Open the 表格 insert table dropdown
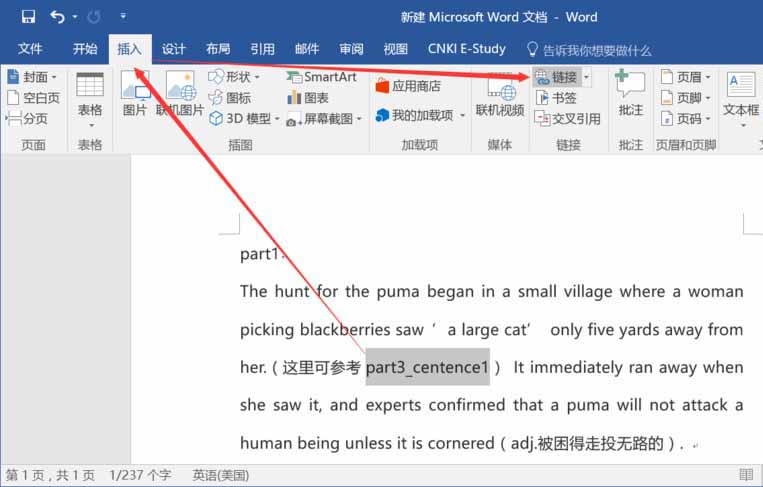Viewport: 763px width, 487px height. (x=90, y=101)
